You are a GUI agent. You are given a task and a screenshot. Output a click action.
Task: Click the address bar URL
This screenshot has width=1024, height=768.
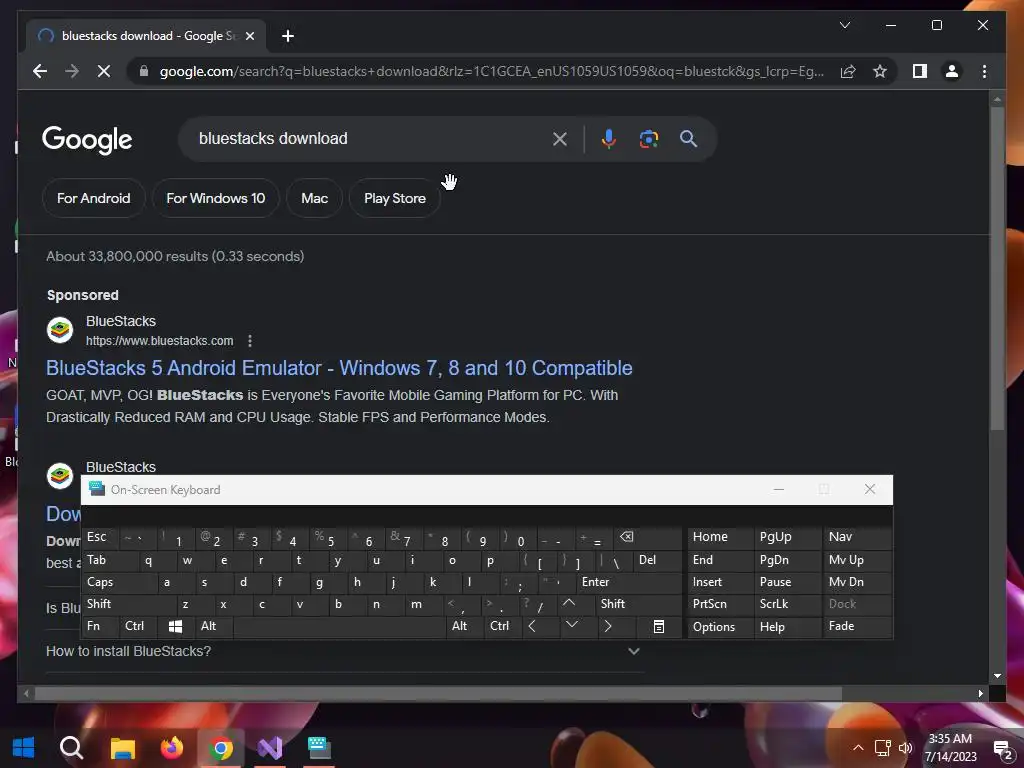(491, 71)
